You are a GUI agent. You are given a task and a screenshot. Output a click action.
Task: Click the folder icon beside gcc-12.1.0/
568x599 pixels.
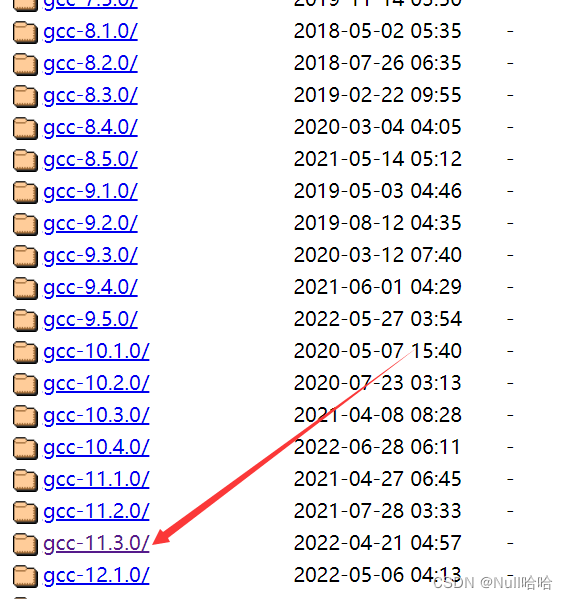click(25, 577)
